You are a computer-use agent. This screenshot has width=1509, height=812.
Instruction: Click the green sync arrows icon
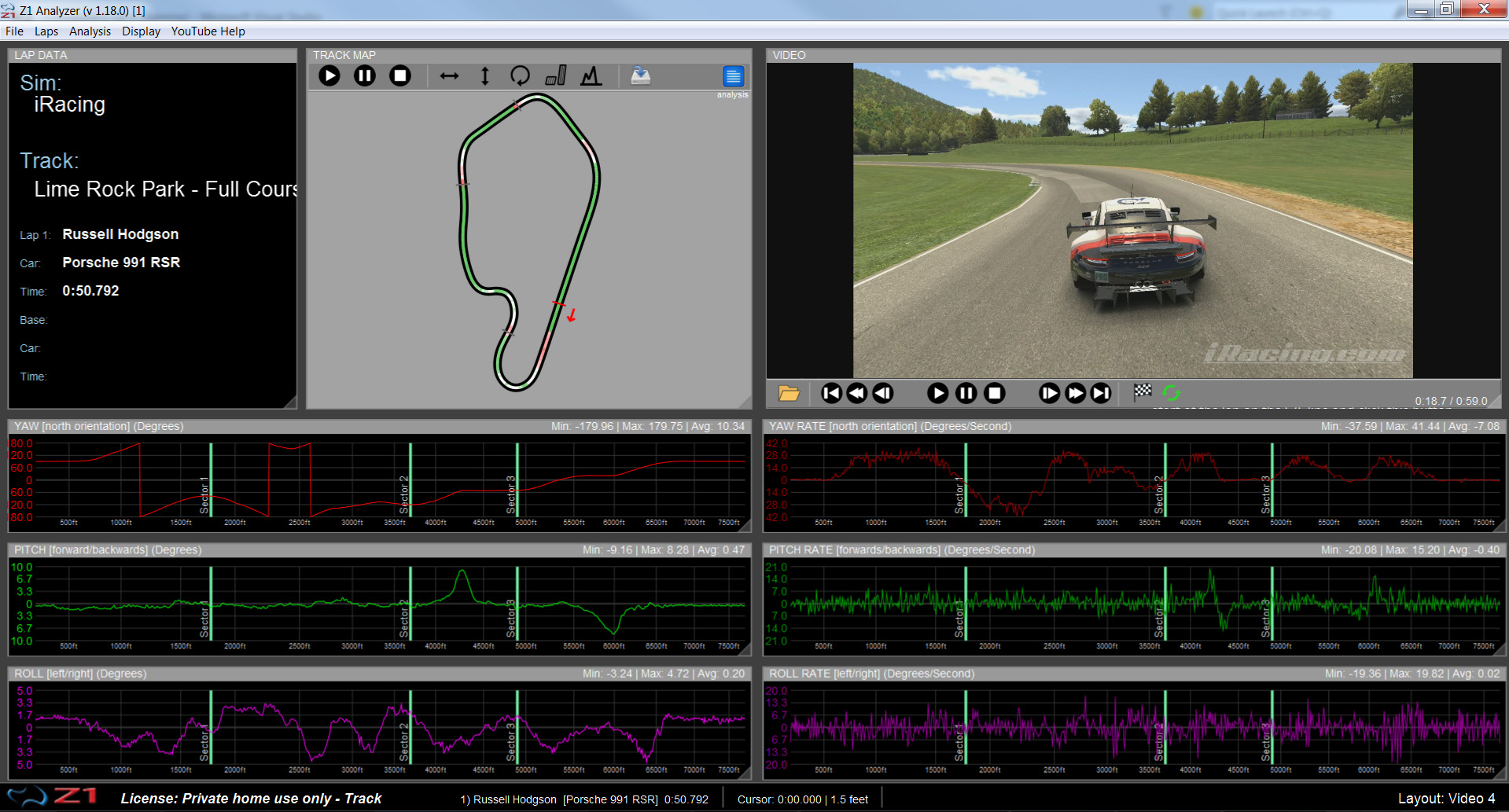(1171, 392)
